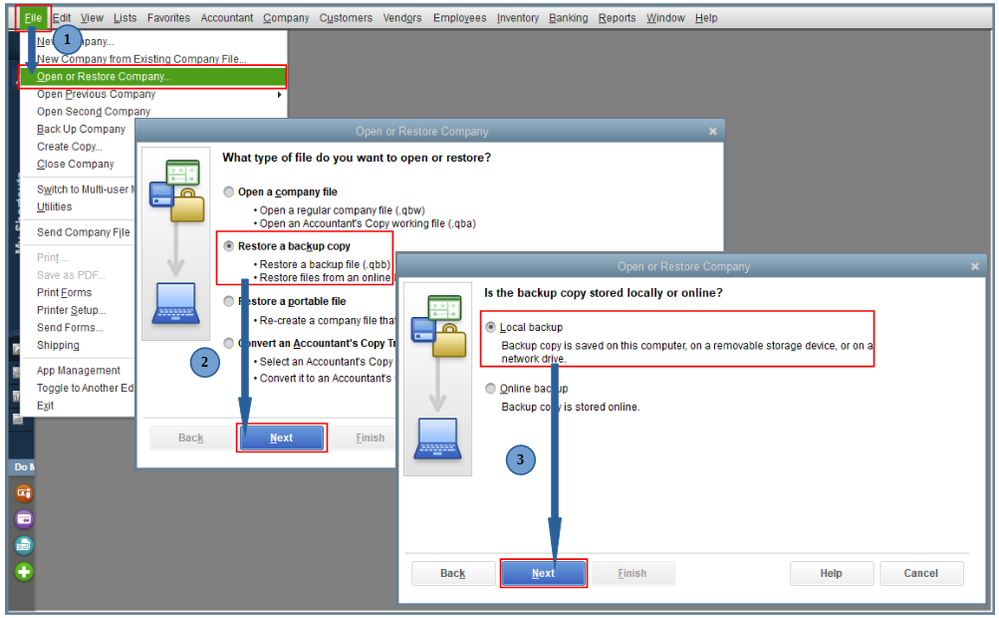Close the rear Open or Restore Company dialog
This screenshot has width=999, height=618.
(713, 131)
